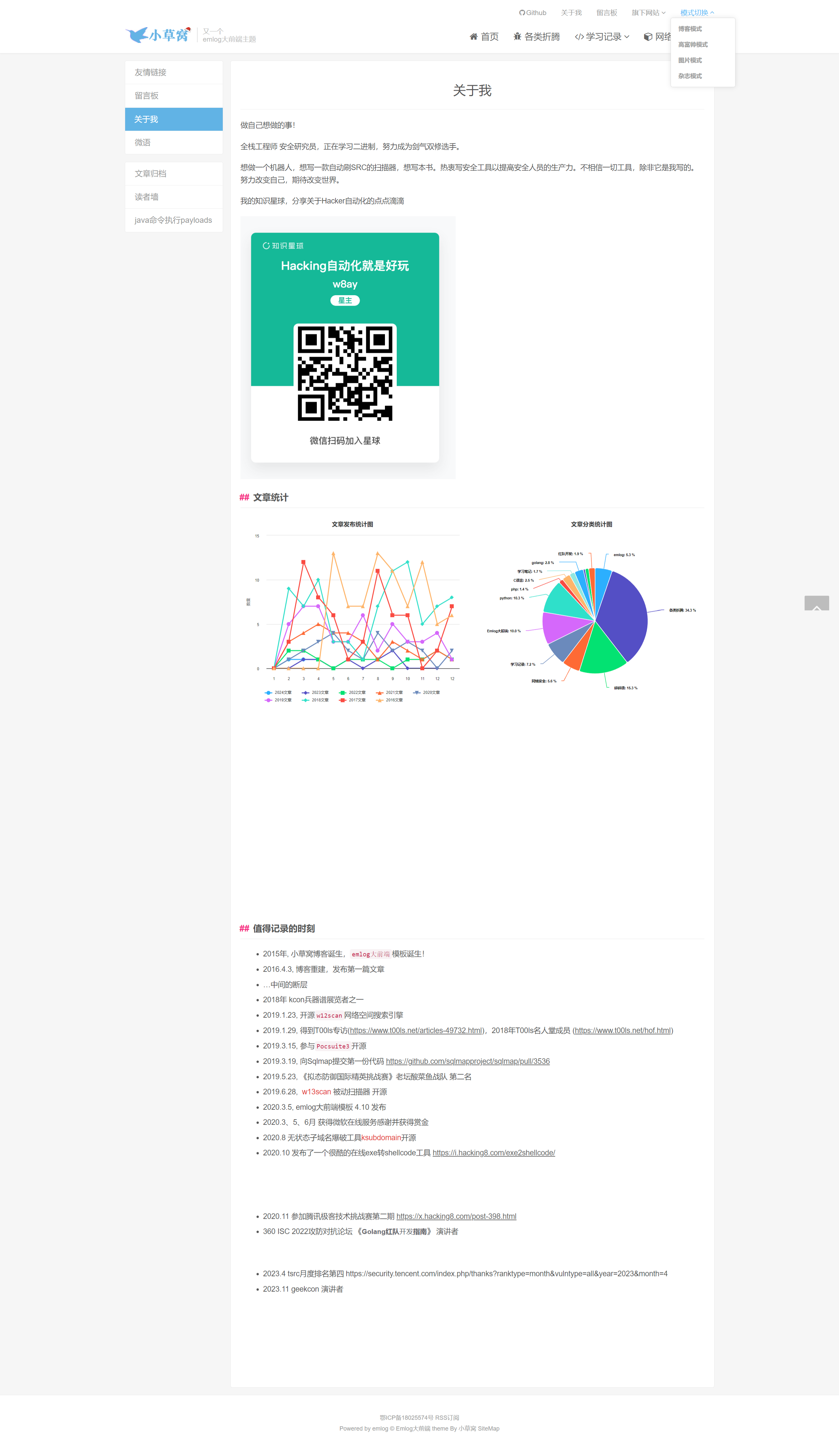
Task: Toggle the 2020文章 legend series
Action: (427, 693)
